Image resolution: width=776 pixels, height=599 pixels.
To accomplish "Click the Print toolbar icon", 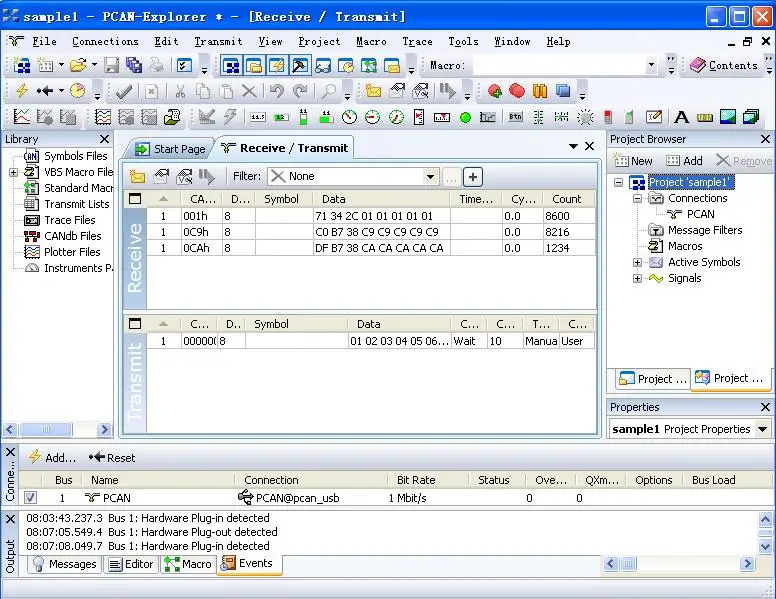I will [156, 65].
